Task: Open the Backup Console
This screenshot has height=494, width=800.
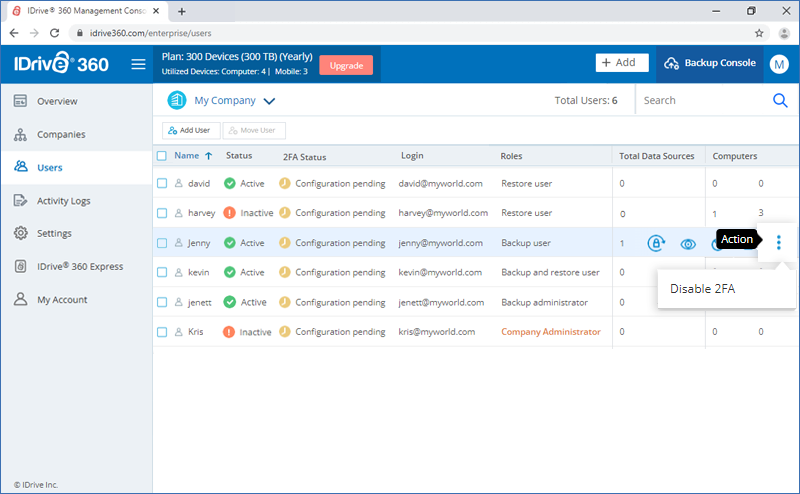Action: tap(710, 63)
